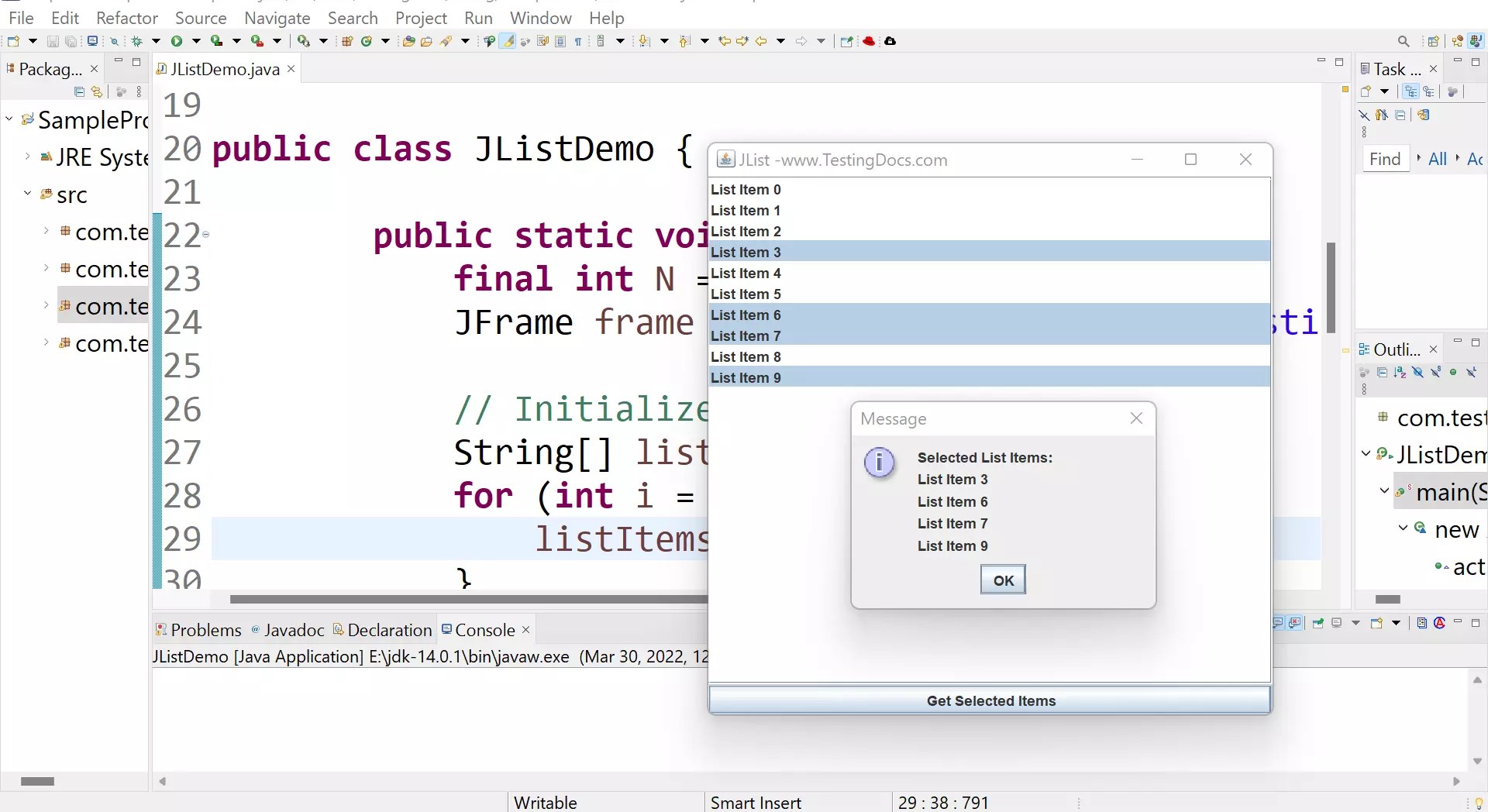Navigate to last edit location
The image size is (1488, 812).
coord(725,41)
